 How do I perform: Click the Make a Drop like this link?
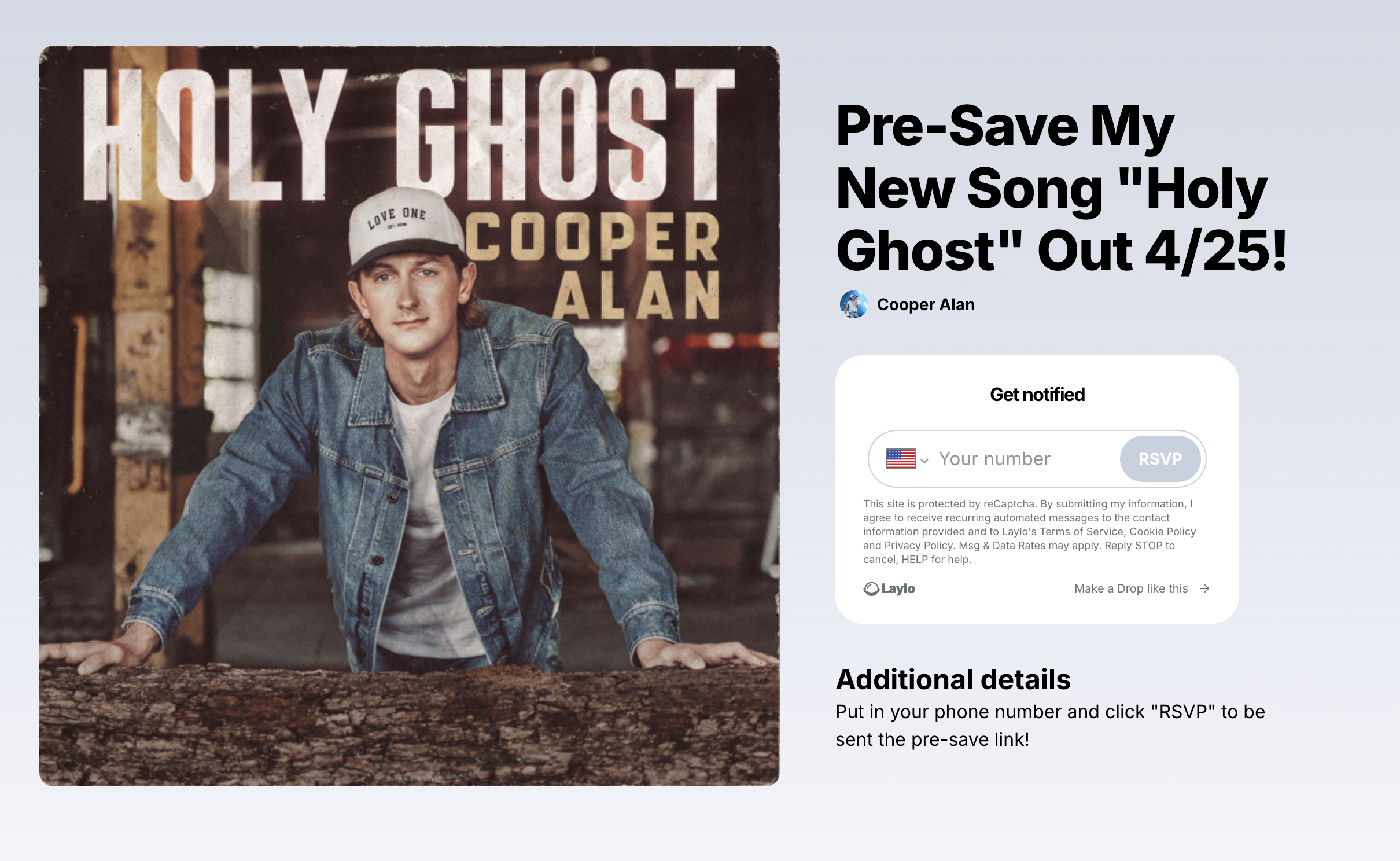coord(1131,588)
